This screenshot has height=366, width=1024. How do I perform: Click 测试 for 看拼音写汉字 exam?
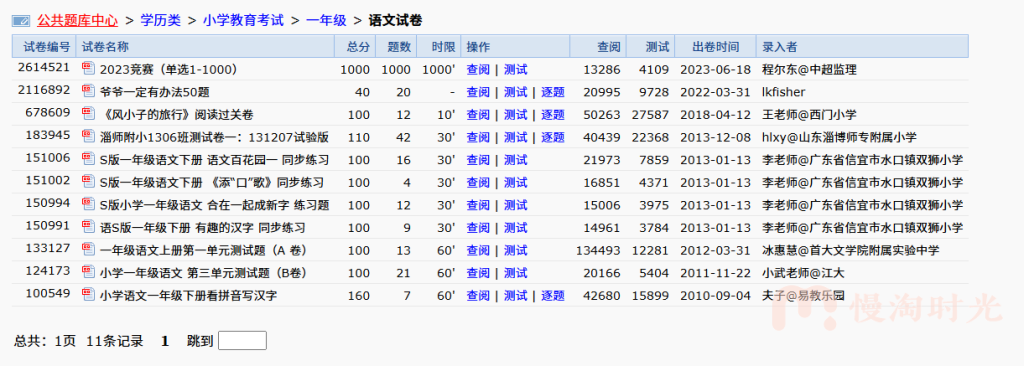(x=515, y=295)
